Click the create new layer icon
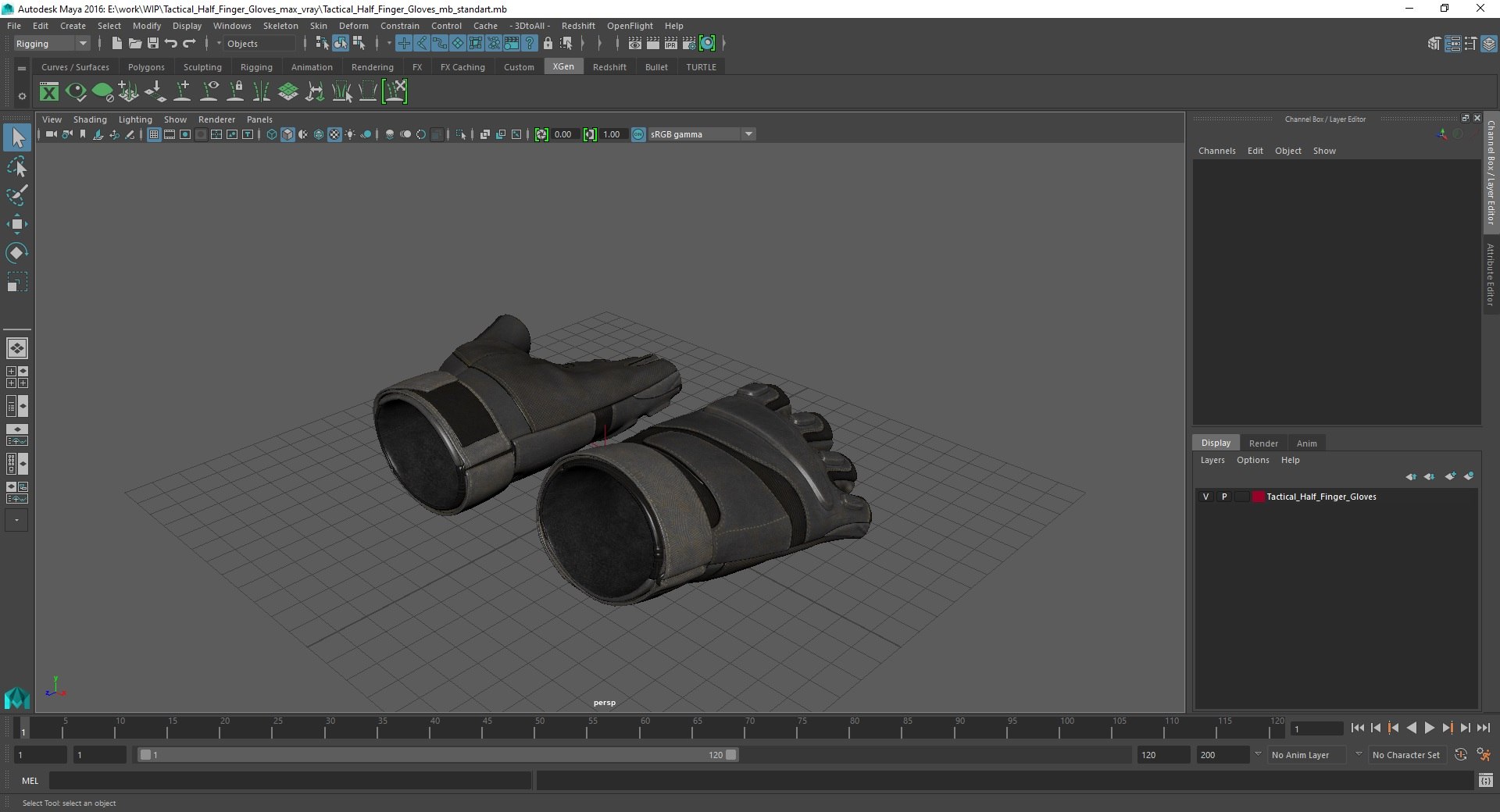Image resolution: width=1500 pixels, height=812 pixels. click(1450, 476)
